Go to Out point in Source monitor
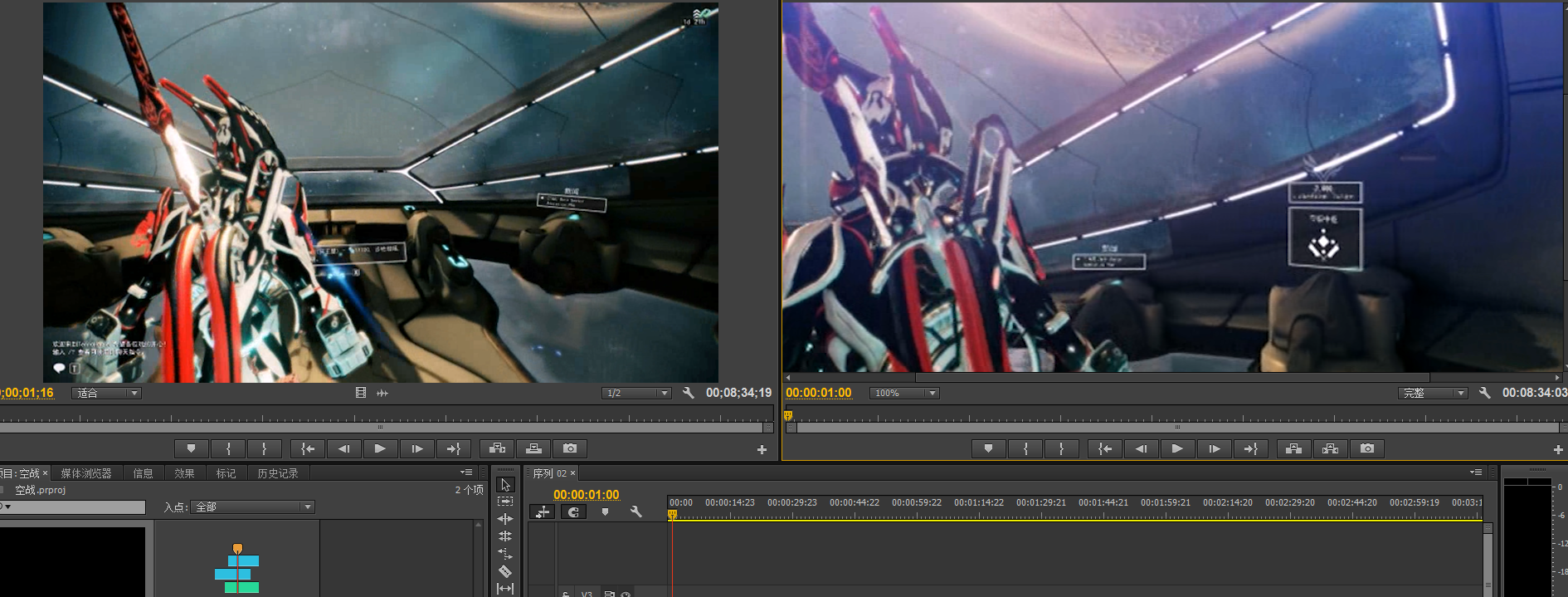 tap(453, 448)
